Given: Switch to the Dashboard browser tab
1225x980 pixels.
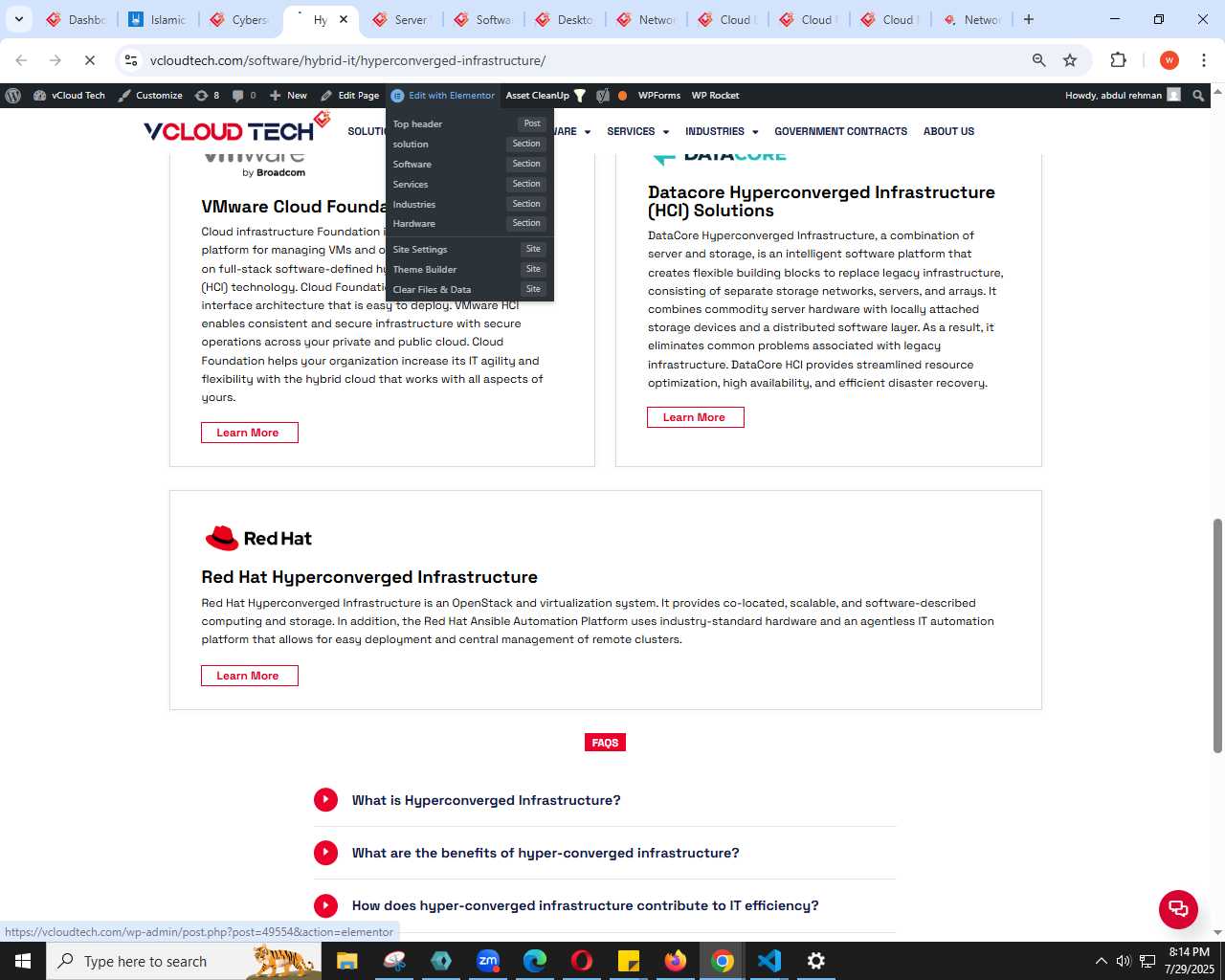Looking at the screenshot, I should click(x=77, y=19).
